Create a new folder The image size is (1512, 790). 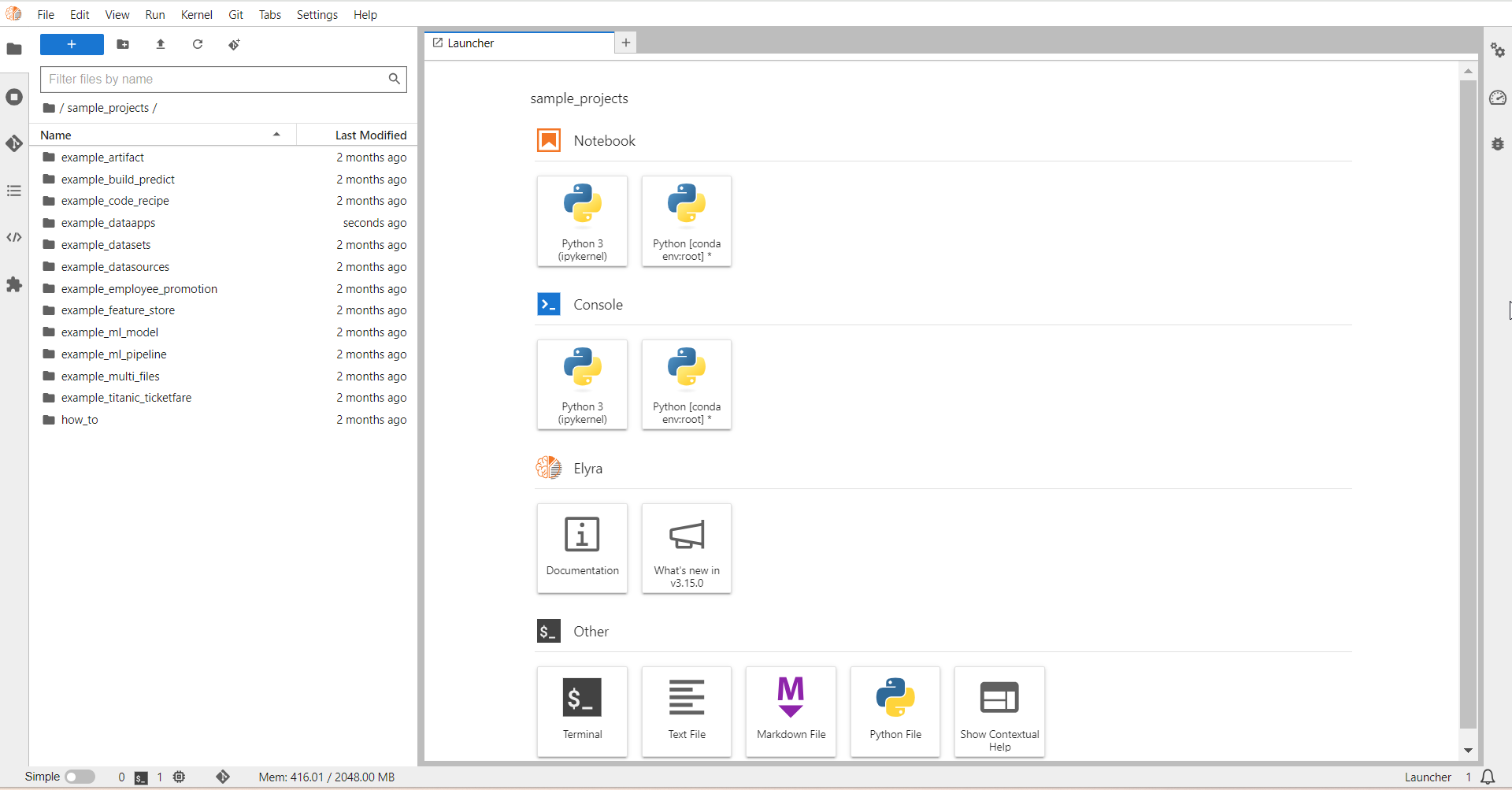[x=123, y=45]
